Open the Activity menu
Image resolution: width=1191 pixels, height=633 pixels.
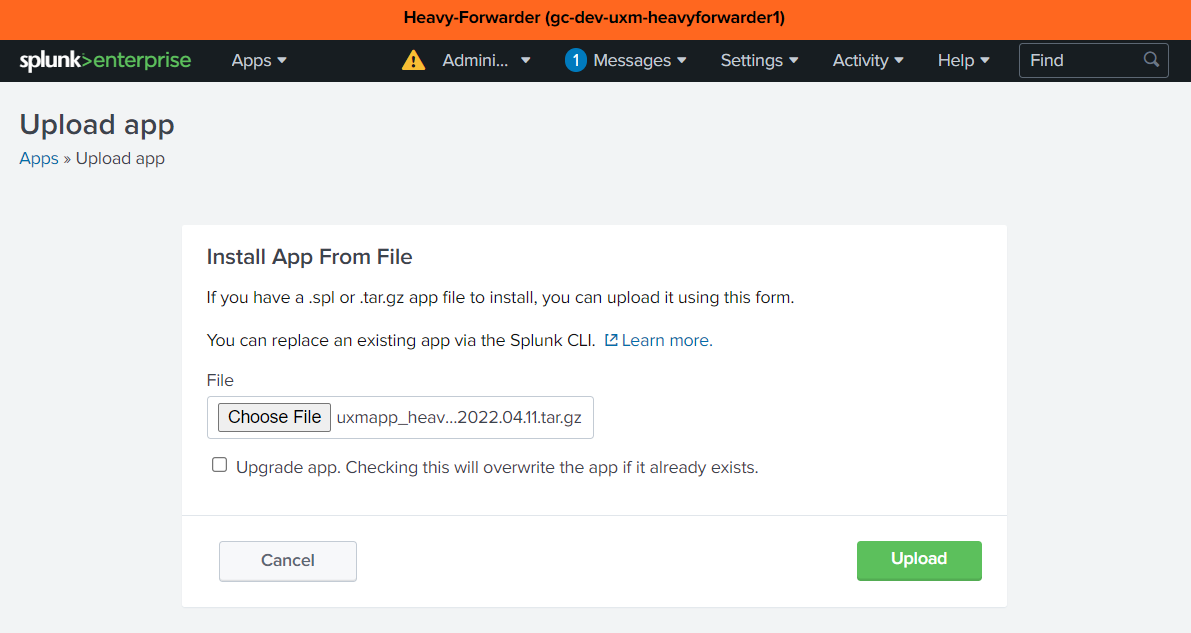click(868, 61)
